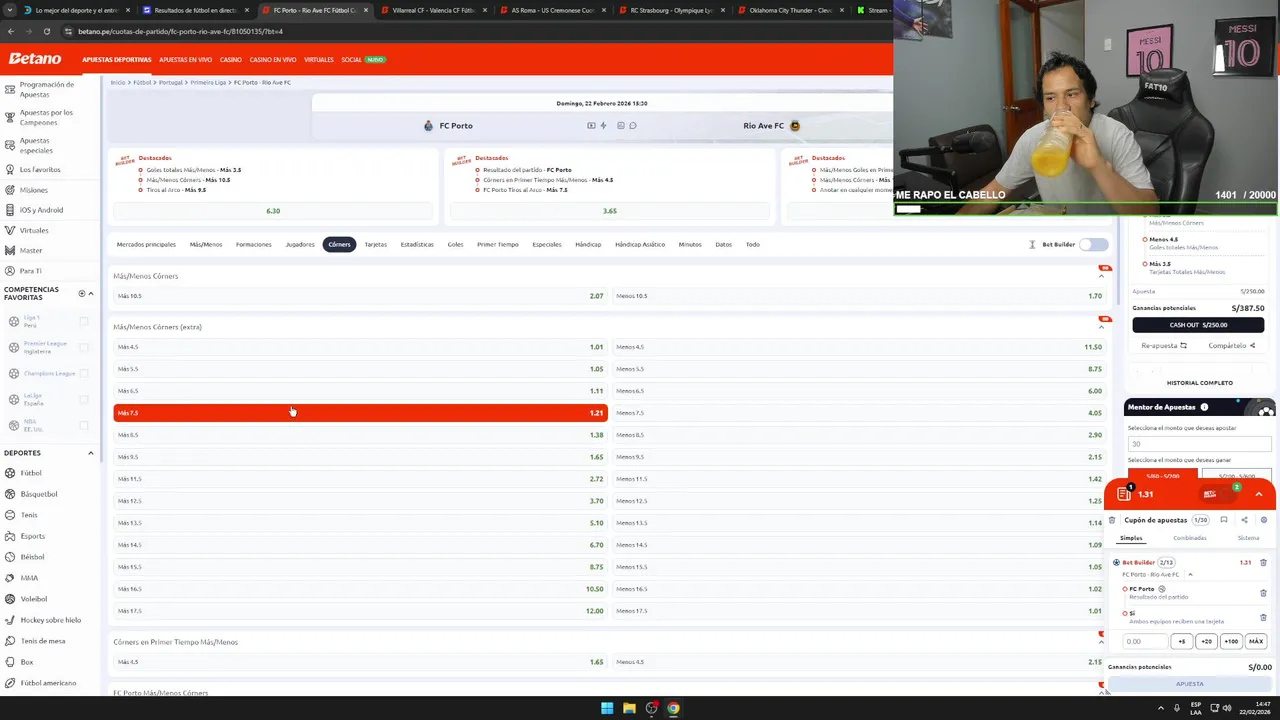The height and width of the screenshot is (720, 1280).
Task: Click CASH OUT S/250.00 button
Action: click(x=1198, y=325)
